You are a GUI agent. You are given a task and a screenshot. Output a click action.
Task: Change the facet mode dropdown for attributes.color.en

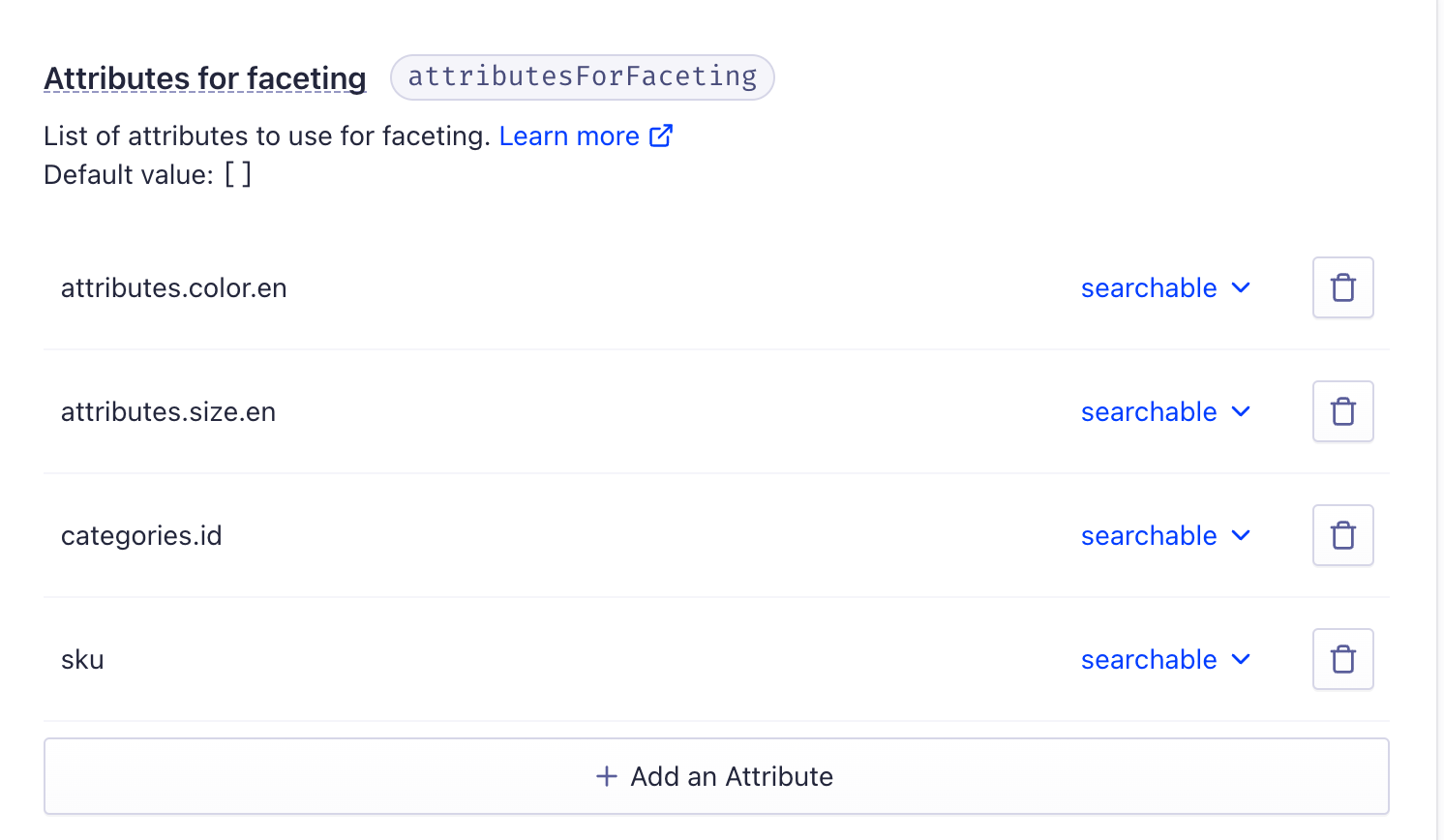(x=1165, y=288)
